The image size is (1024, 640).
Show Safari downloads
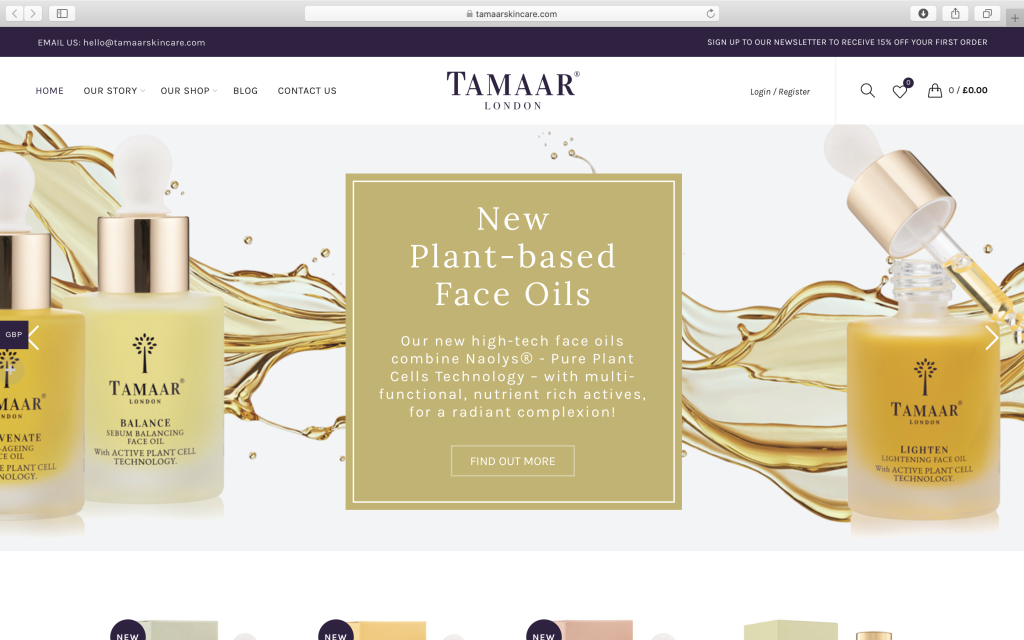tap(923, 13)
